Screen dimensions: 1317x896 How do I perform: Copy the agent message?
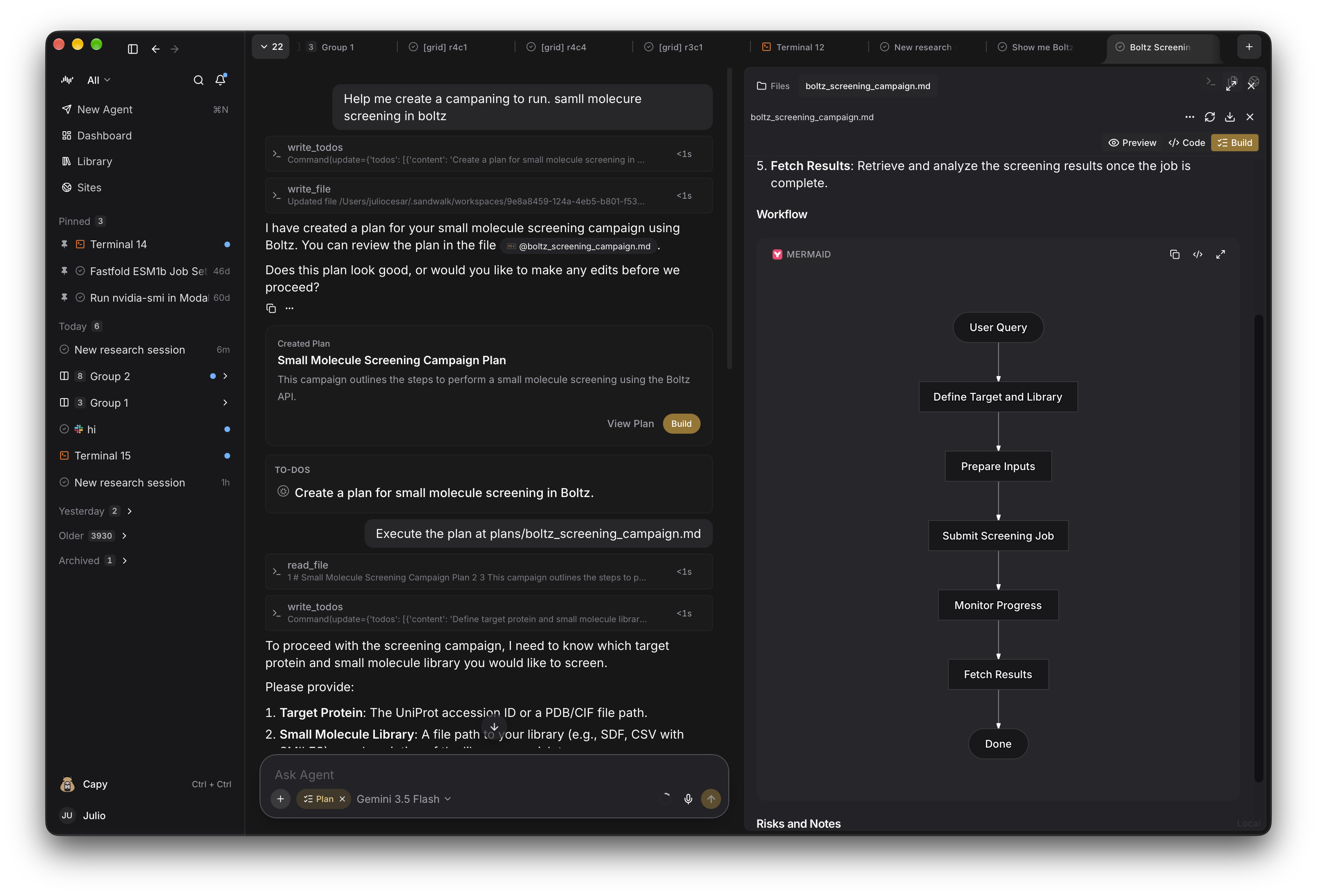[271, 308]
